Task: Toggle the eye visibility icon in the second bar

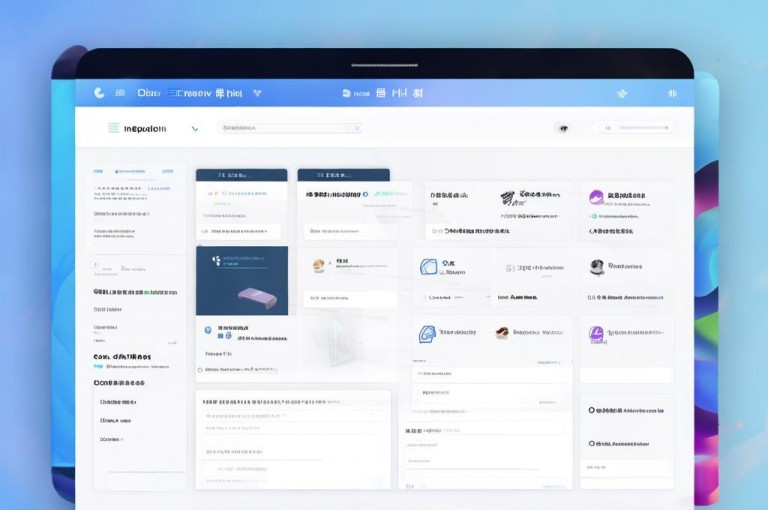Action: pyautogui.click(x=564, y=128)
